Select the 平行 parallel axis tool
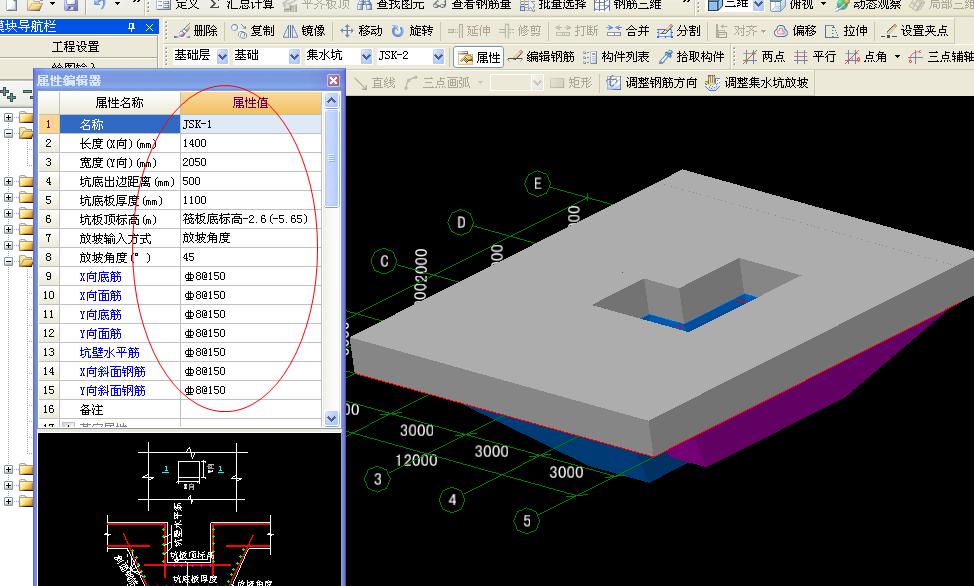The width and height of the screenshot is (974, 586). click(815, 57)
